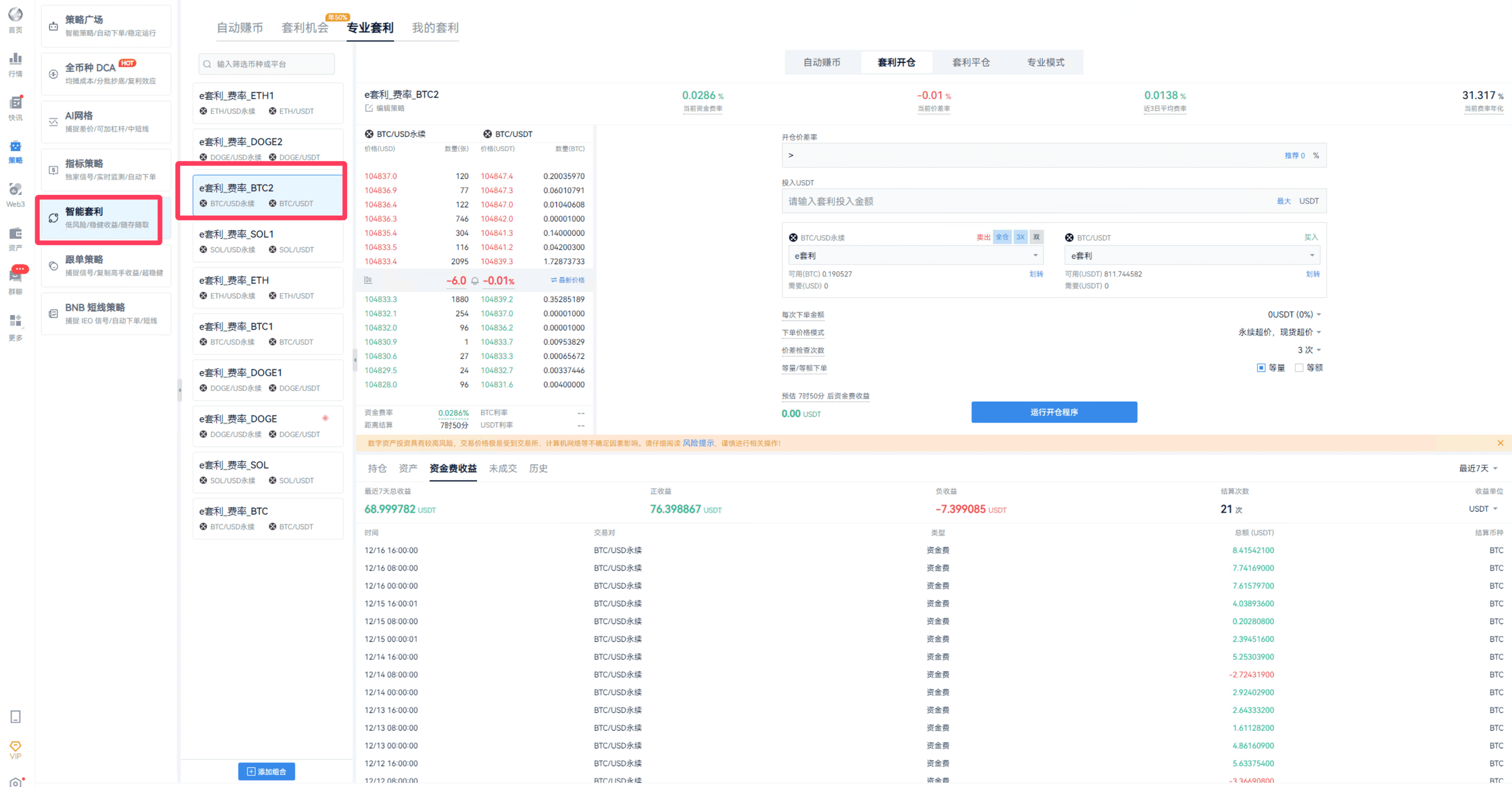
Task: Click the mobile device icon in the sidebar
Action: tap(15, 717)
